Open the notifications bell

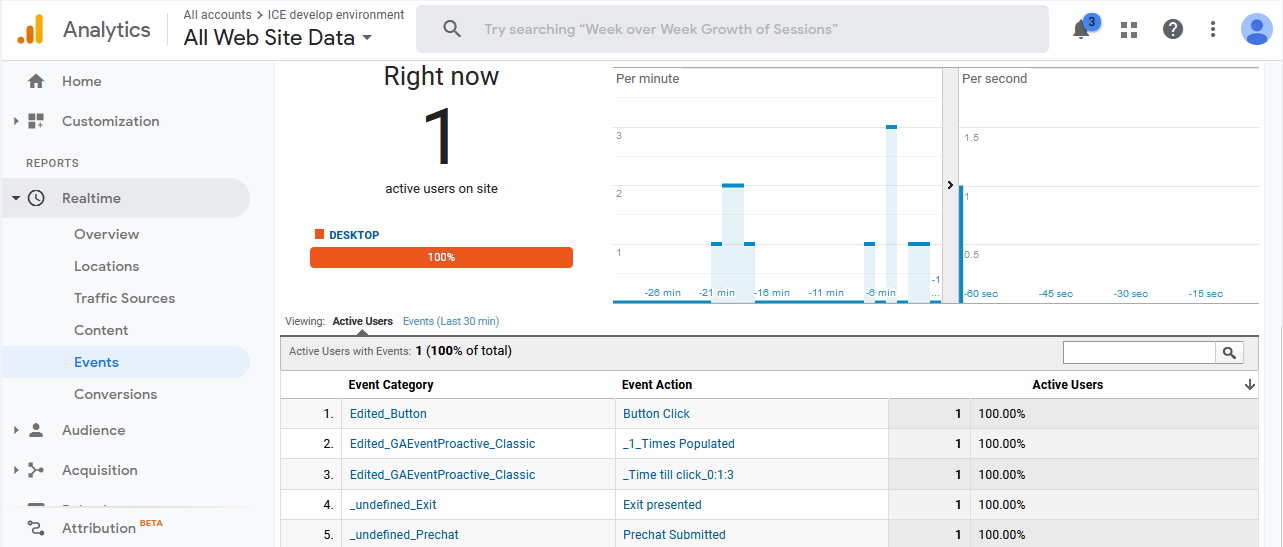coord(1081,29)
